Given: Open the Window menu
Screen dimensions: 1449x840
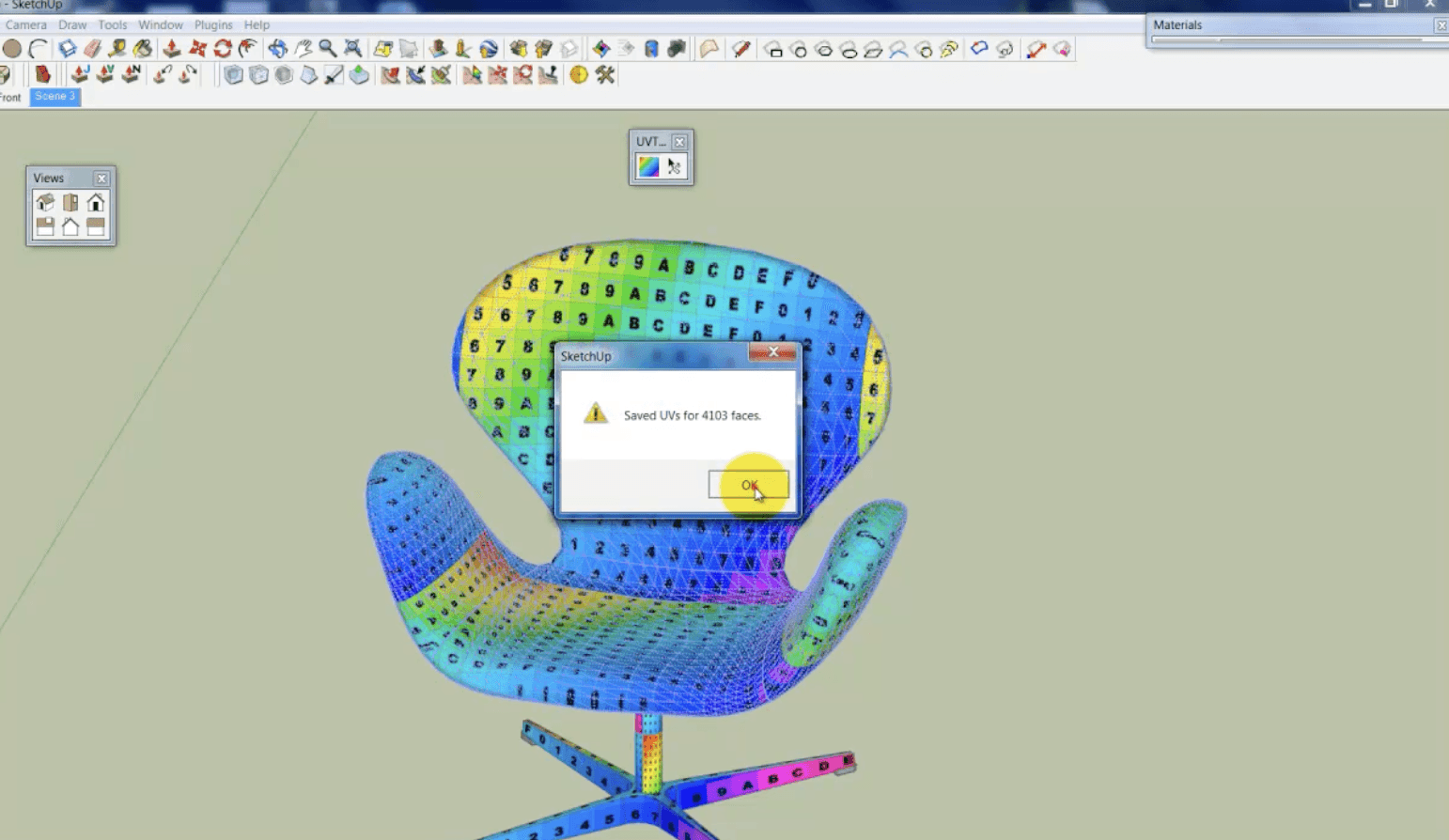Looking at the screenshot, I should point(161,24).
